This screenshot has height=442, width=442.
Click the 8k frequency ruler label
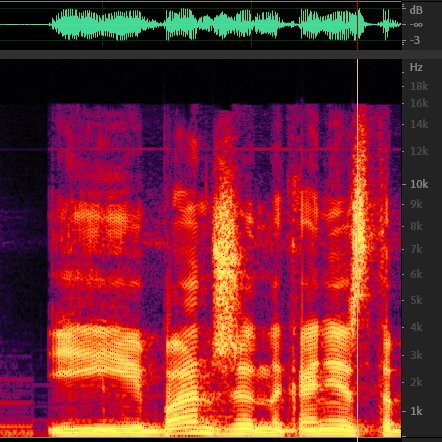tap(416, 226)
